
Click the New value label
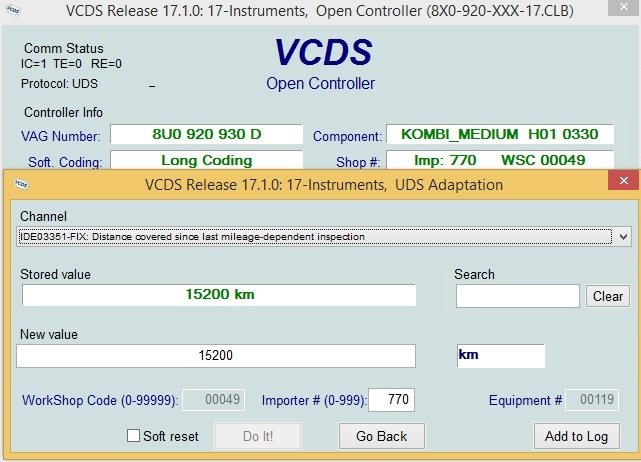(49, 334)
